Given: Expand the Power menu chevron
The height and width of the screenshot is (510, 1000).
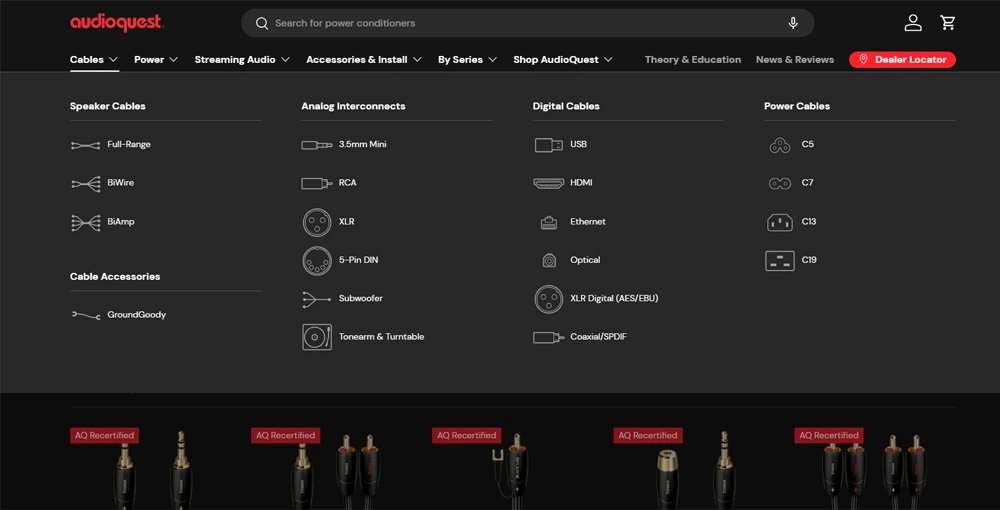Looking at the screenshot, I should 173,59.
